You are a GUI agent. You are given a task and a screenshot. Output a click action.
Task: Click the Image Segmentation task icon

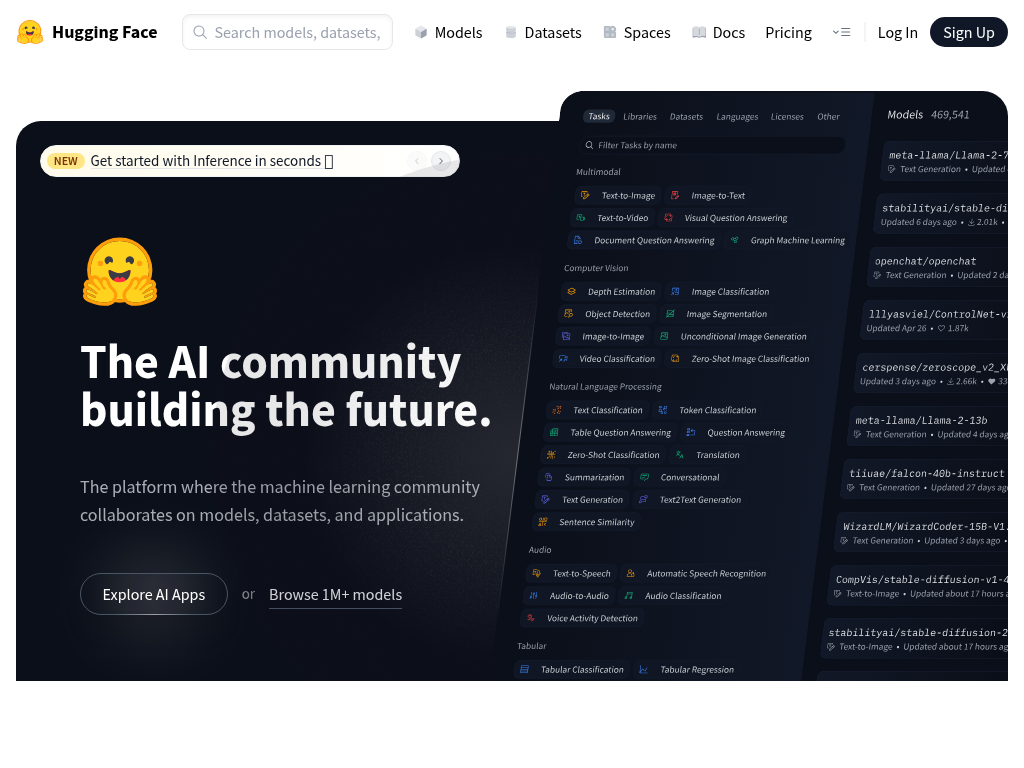[670, 313]
